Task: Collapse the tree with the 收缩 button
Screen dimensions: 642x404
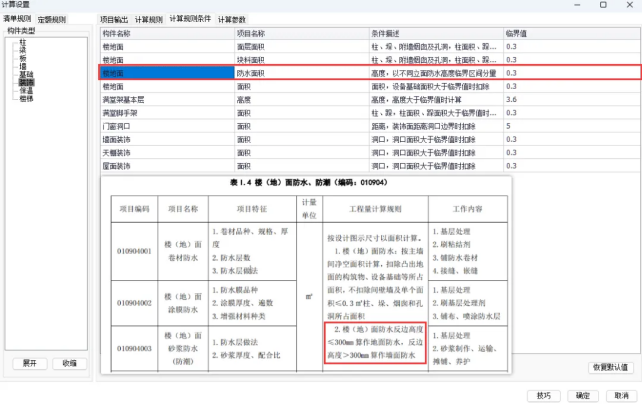Action: click(68, 363)
